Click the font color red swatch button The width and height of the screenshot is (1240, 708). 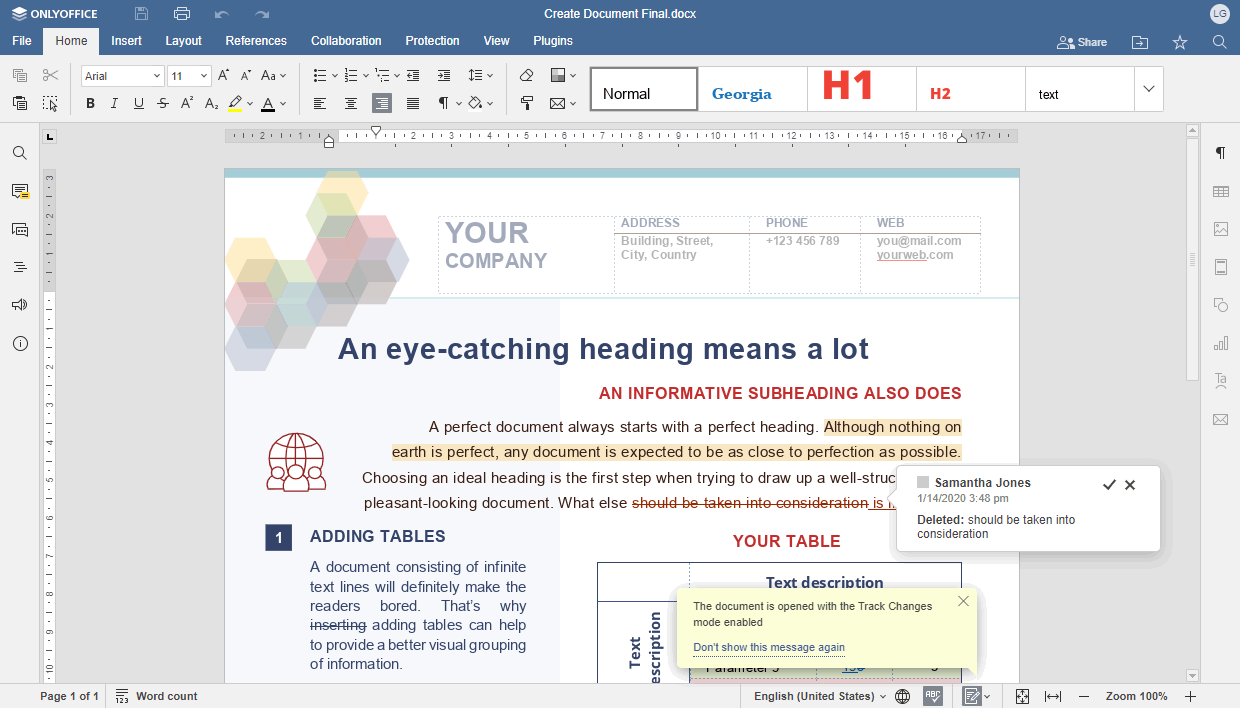click(x=267, y=103)
